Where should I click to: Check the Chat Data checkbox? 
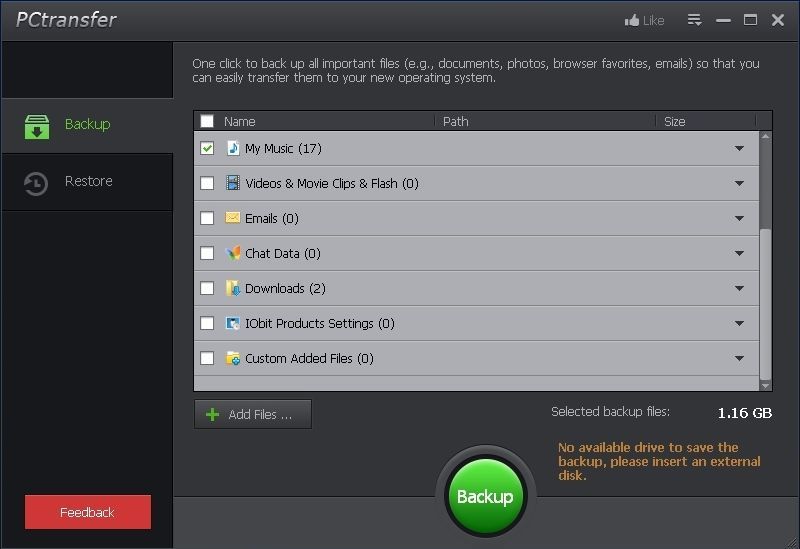[x=207, y=253]
